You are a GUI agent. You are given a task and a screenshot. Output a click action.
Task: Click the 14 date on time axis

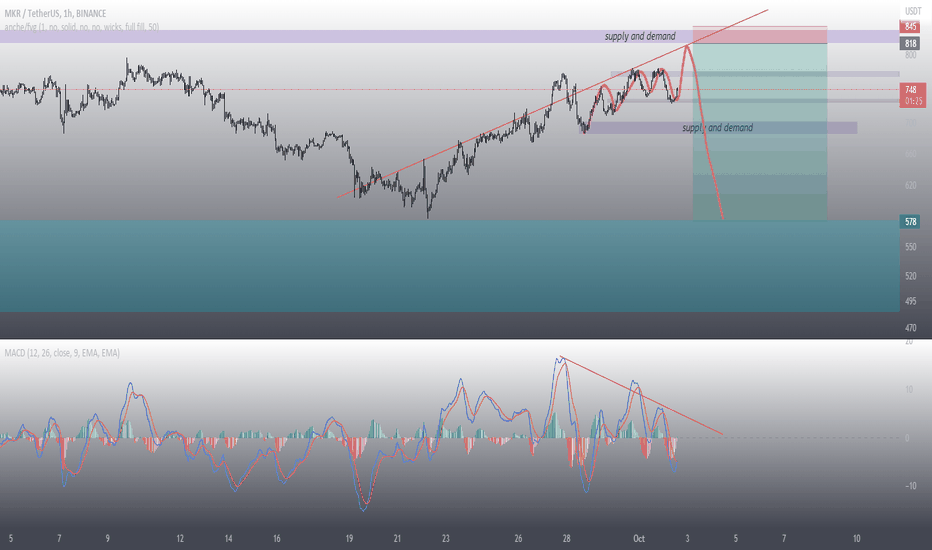click(228, 539)
